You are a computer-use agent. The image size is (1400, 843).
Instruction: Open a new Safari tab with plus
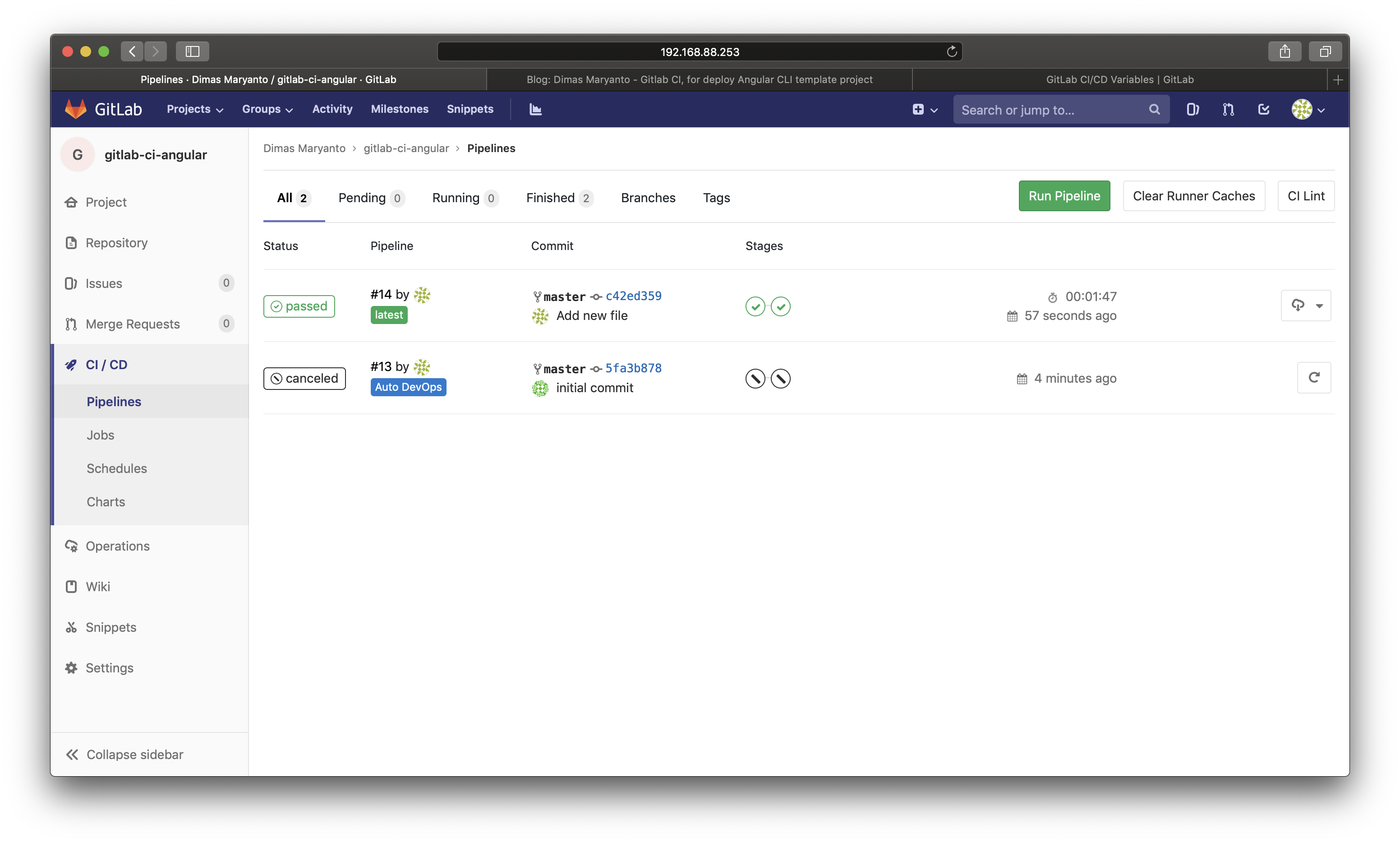1338,79
